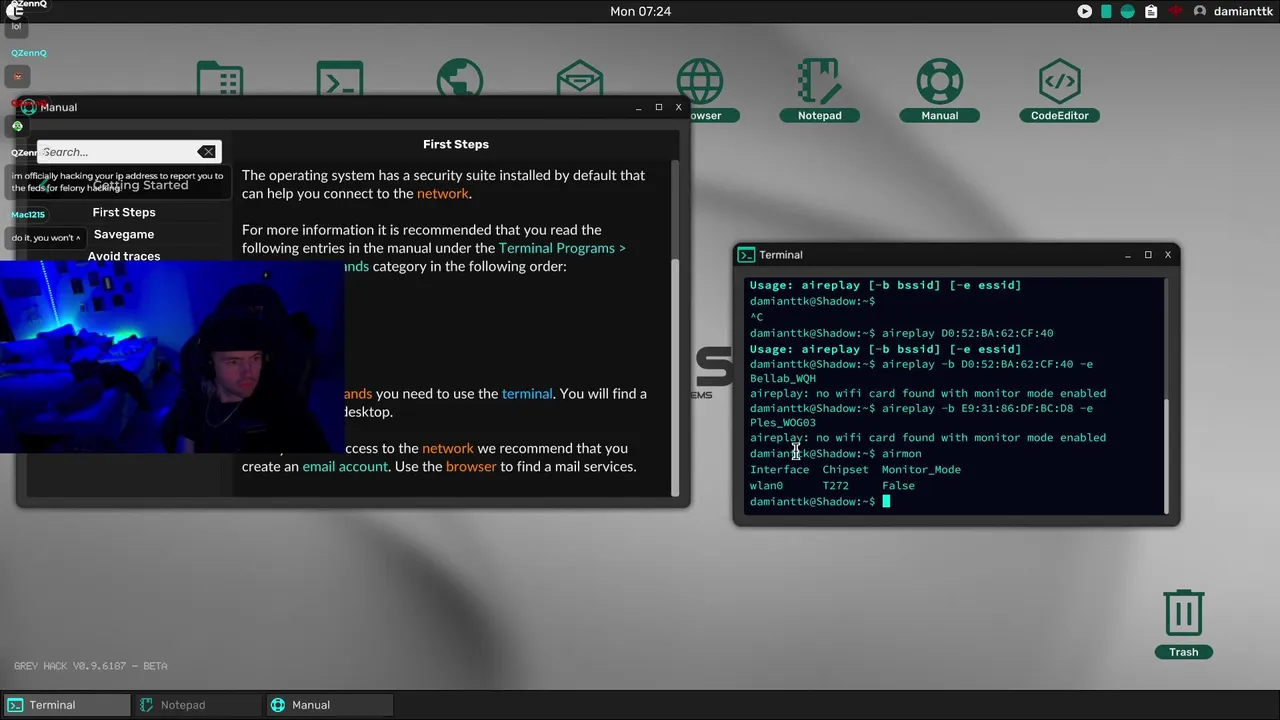Click the 'wlan0' interface text in Terminal
The width and height of the screenshot is (1280, 720).
pyautogui.click(x=767, y=486)
